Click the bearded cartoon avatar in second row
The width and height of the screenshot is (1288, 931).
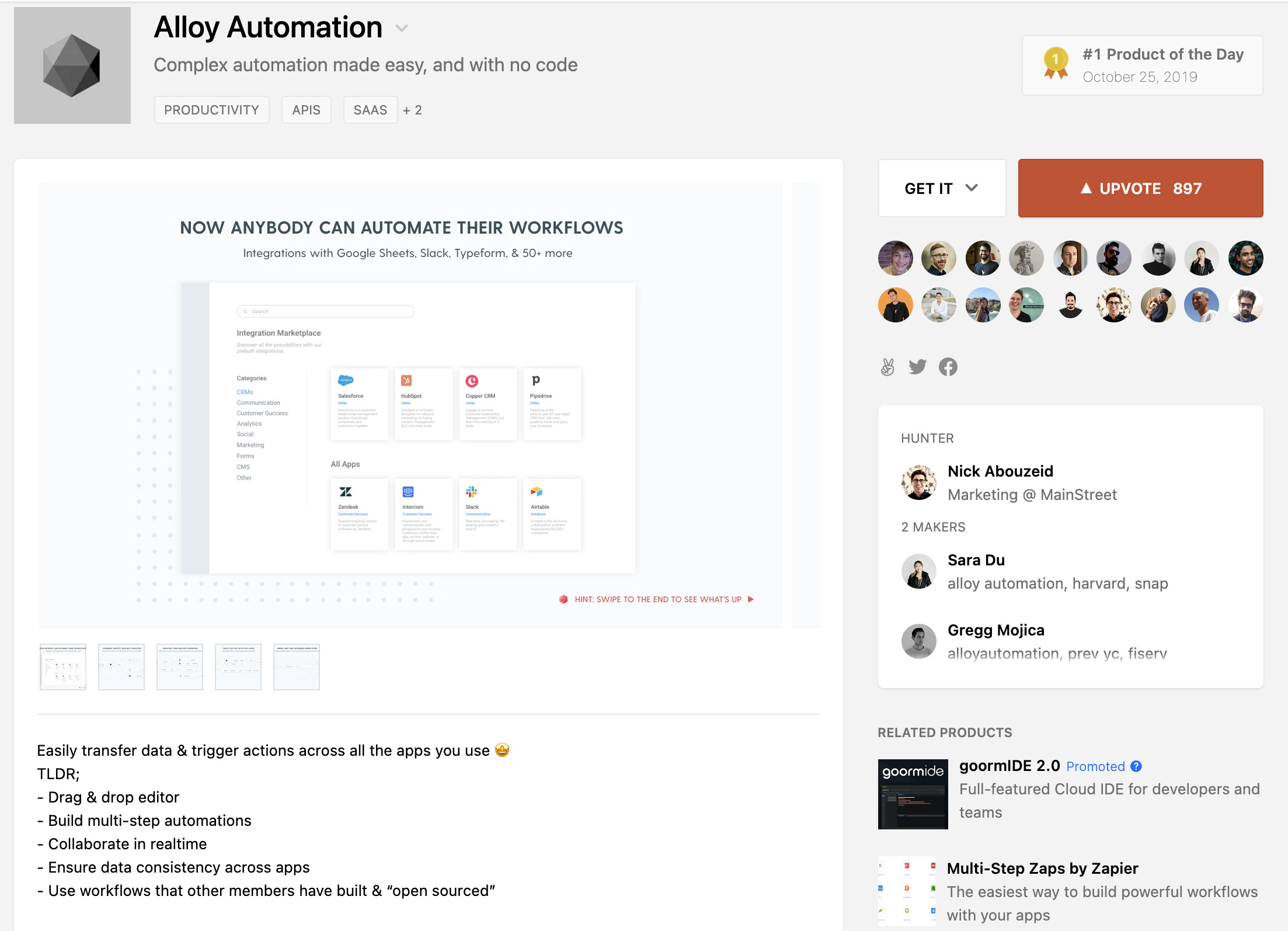tap(1070, 305)
